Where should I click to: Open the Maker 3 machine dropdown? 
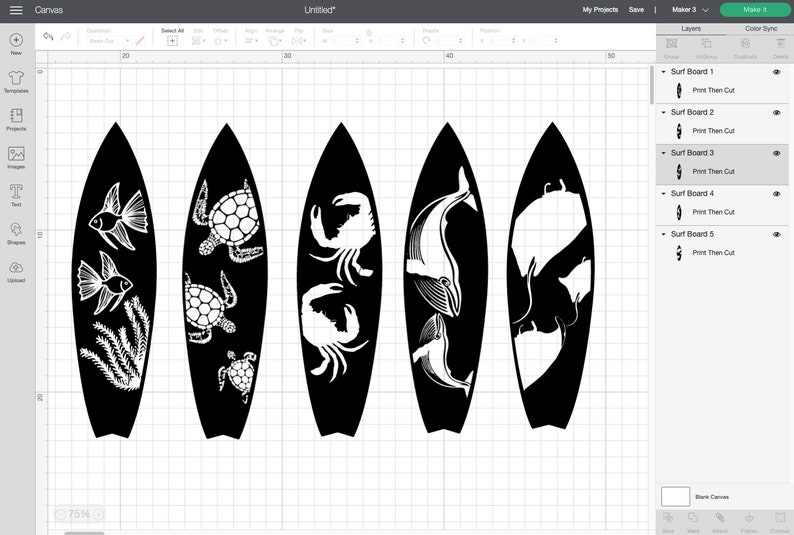690,10
